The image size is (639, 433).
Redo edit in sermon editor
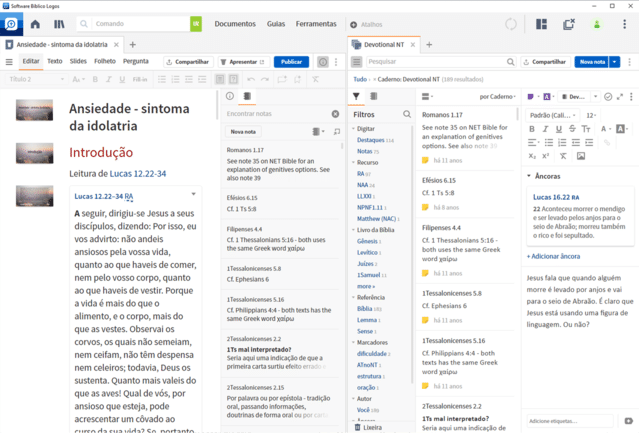pos(265,79)
